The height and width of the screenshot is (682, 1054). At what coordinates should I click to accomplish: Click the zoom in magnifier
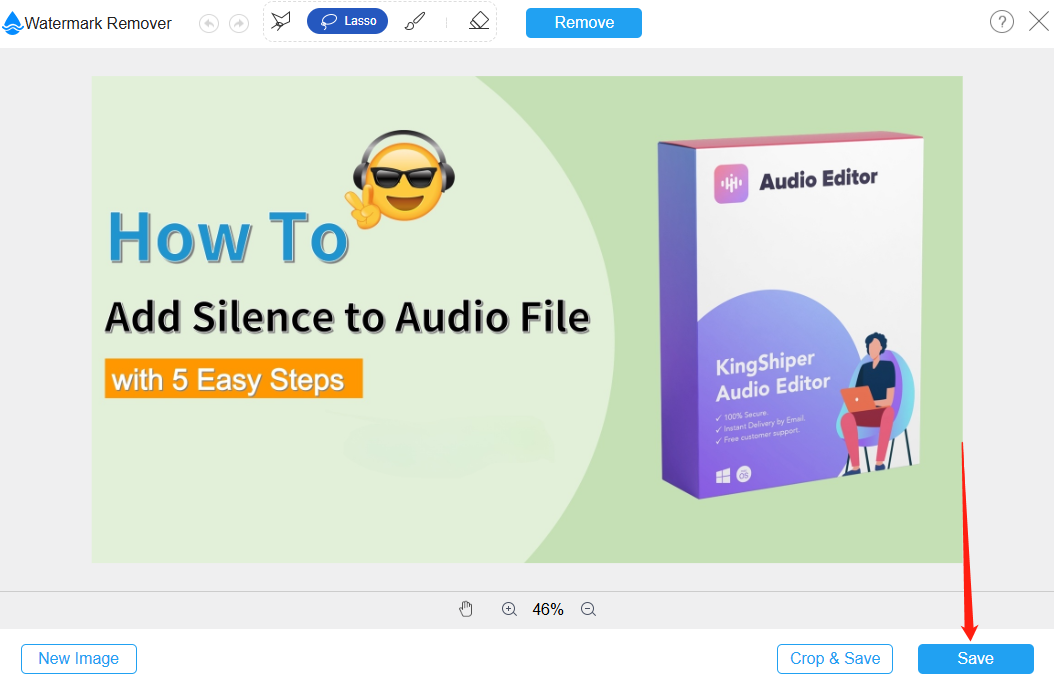pyautogui.click(x=510, y=609)
